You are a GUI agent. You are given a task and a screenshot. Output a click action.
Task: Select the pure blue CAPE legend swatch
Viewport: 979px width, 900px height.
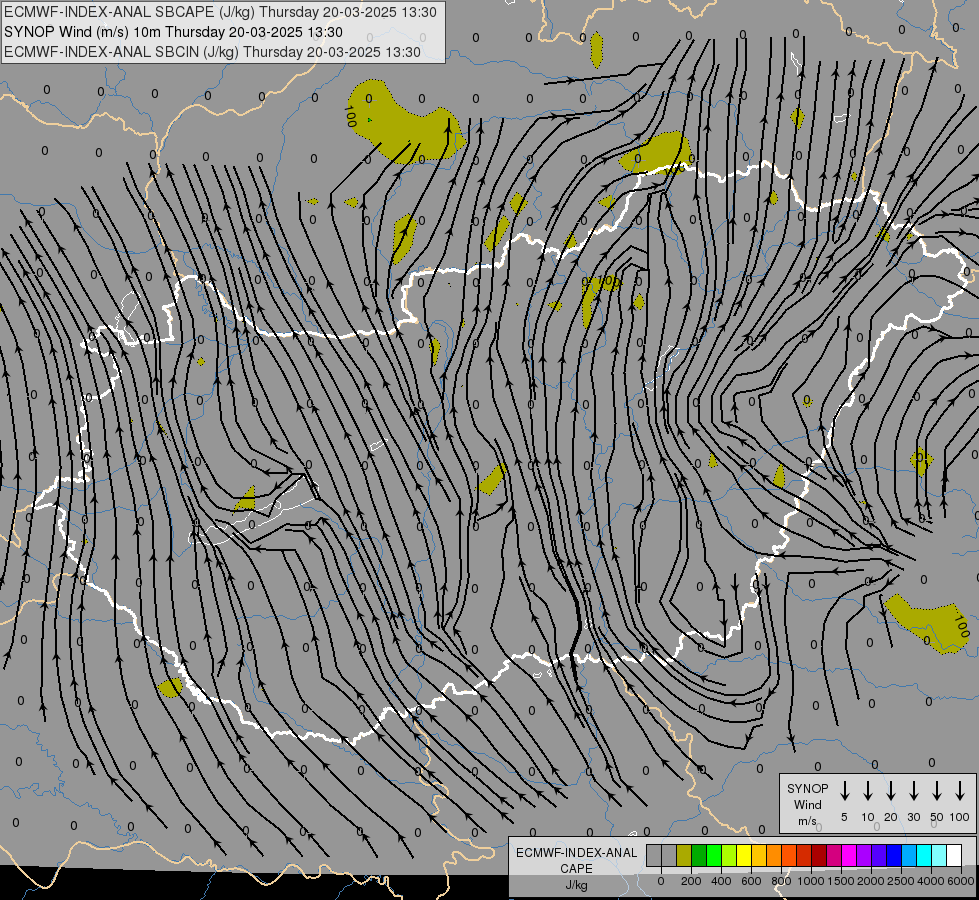[894, 855]
